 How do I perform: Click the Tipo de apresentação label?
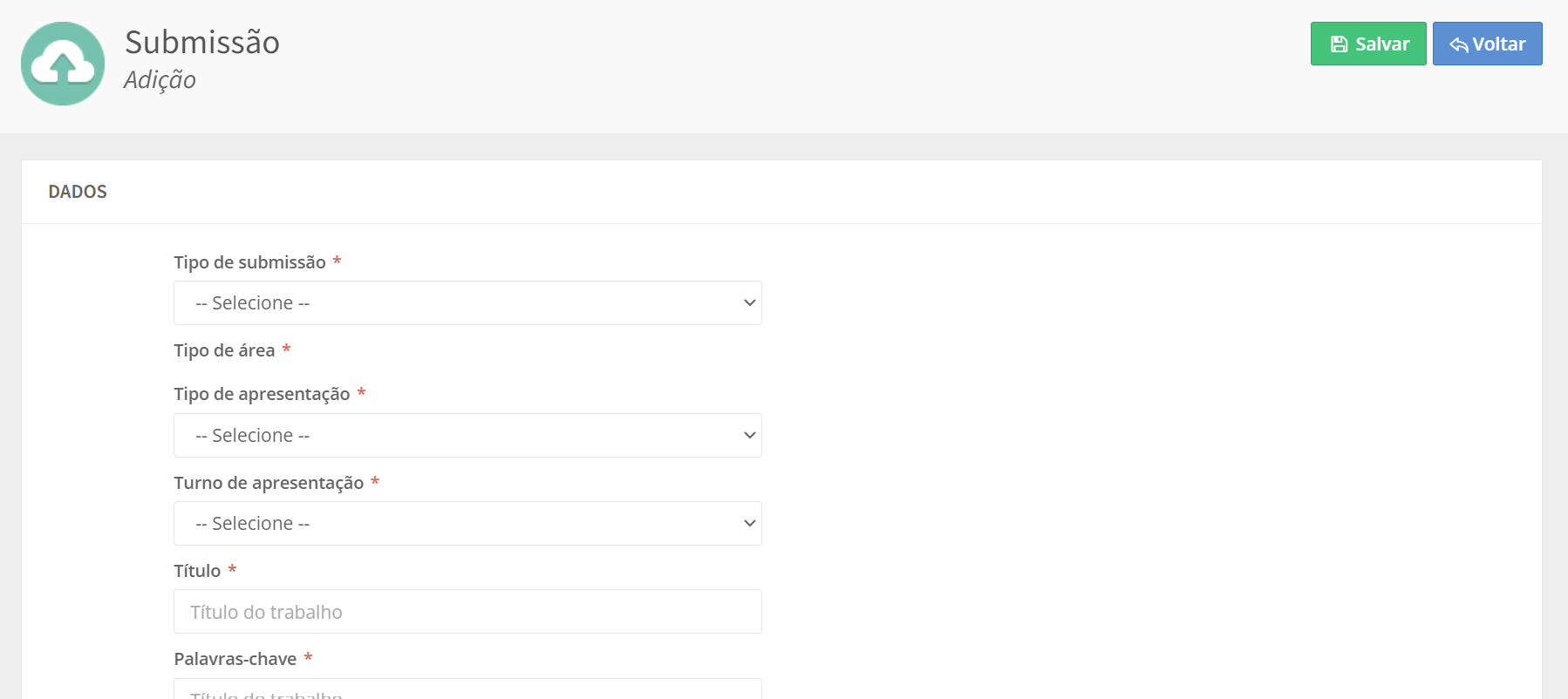coord(262,394)
